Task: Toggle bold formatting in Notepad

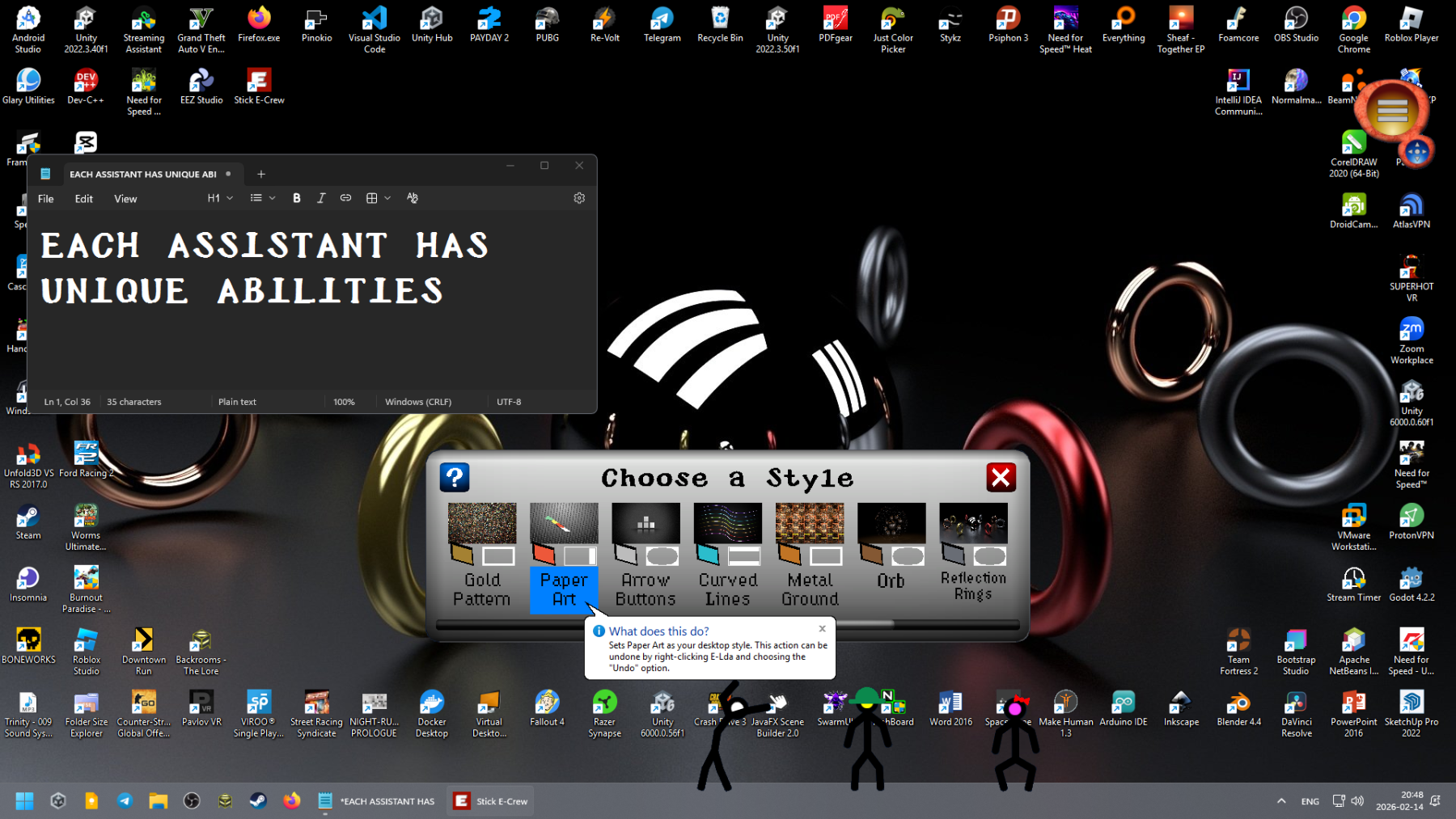Action: click(x=297, y=198)
